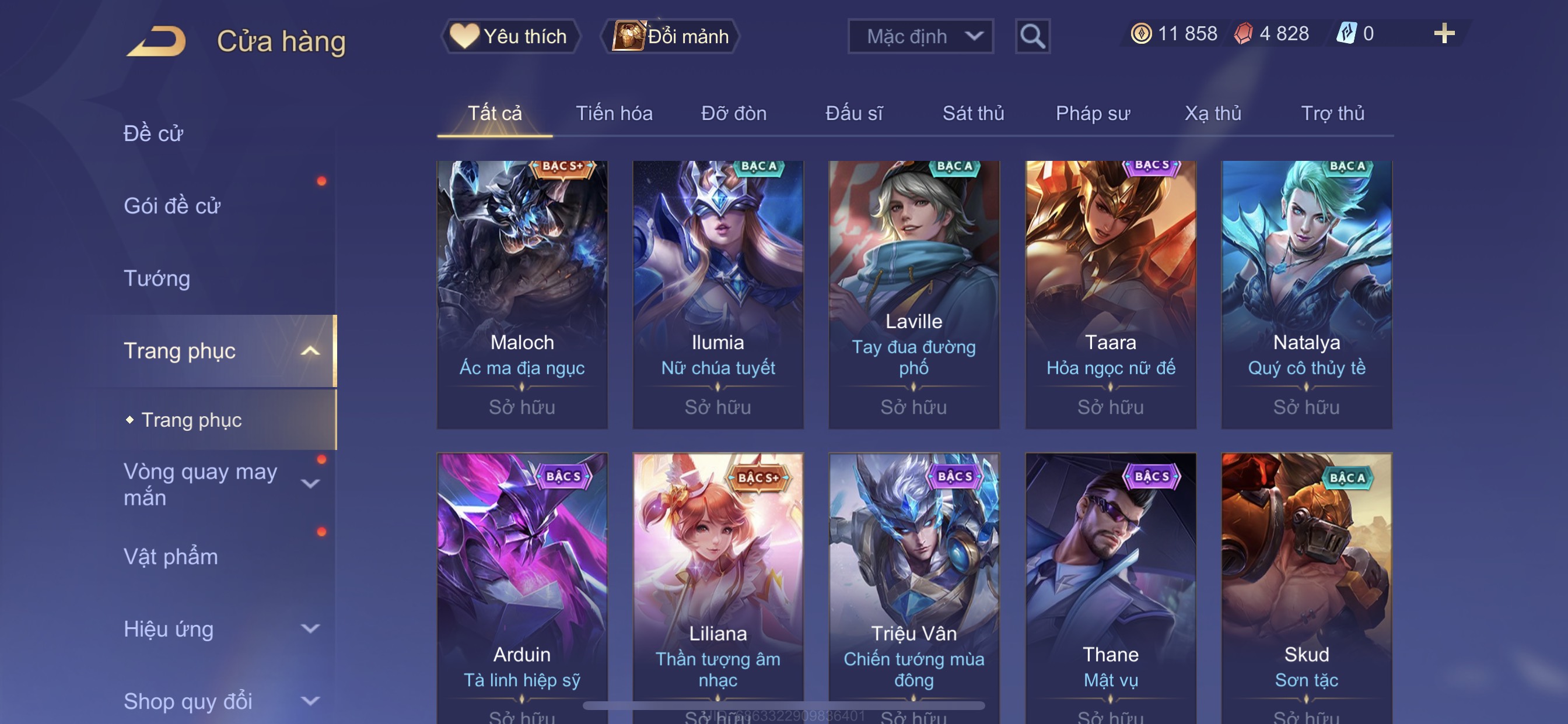Select the Maloch Ác ma địa ngục skin card
Viewport: 1568px width, 724px height.
(522, 294)
